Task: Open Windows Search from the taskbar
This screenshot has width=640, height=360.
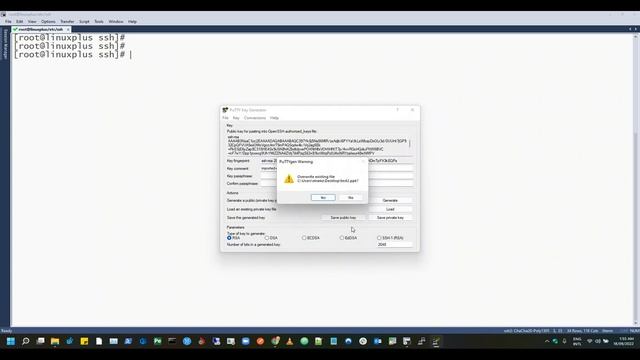Action: coord(26,341)
